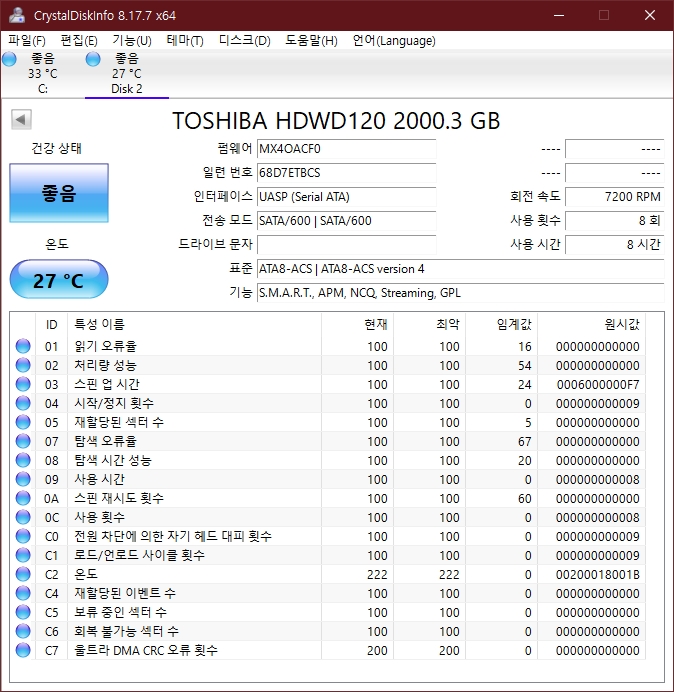Click the transfer mode field SATA/600
Screen dimensions: 674x692
[346, 220]
